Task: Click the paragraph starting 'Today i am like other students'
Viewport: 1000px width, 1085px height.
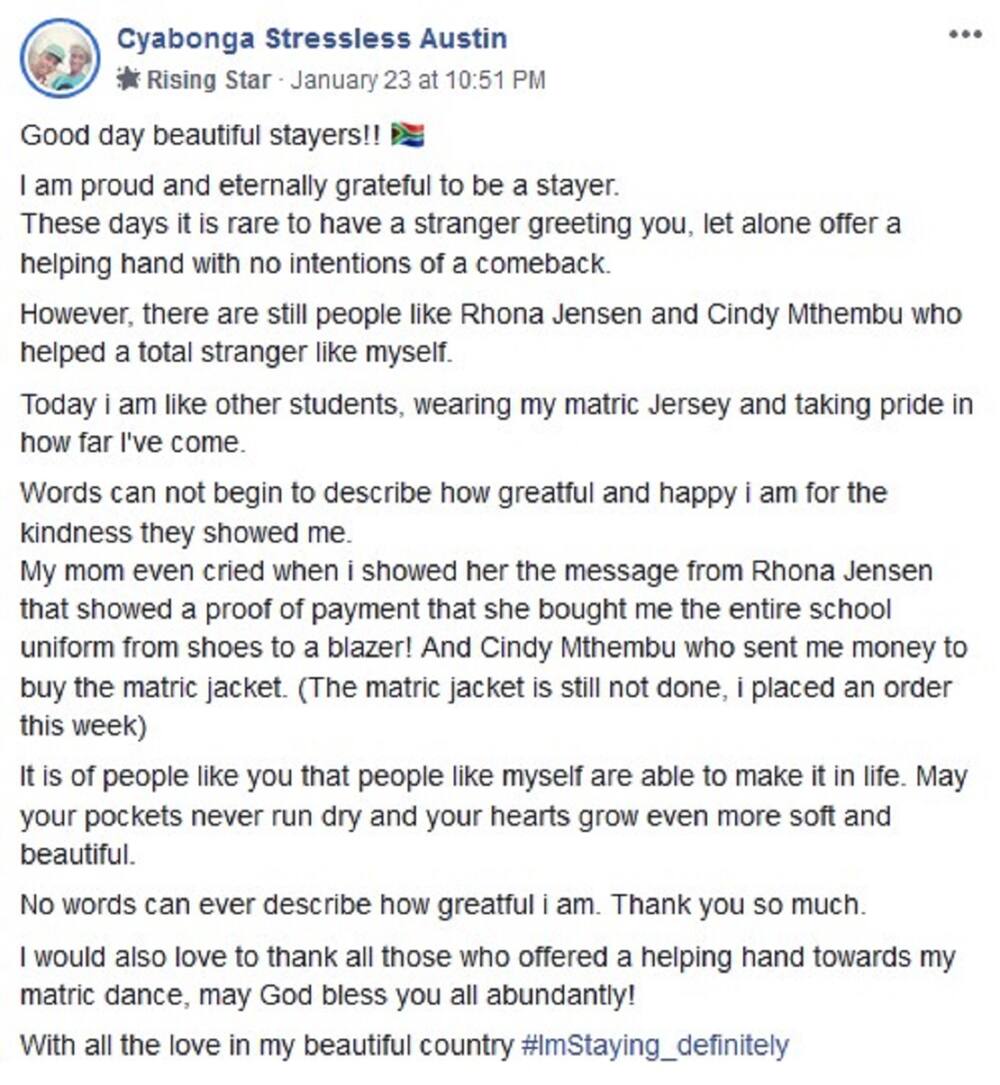Action: tap(496, 423)
